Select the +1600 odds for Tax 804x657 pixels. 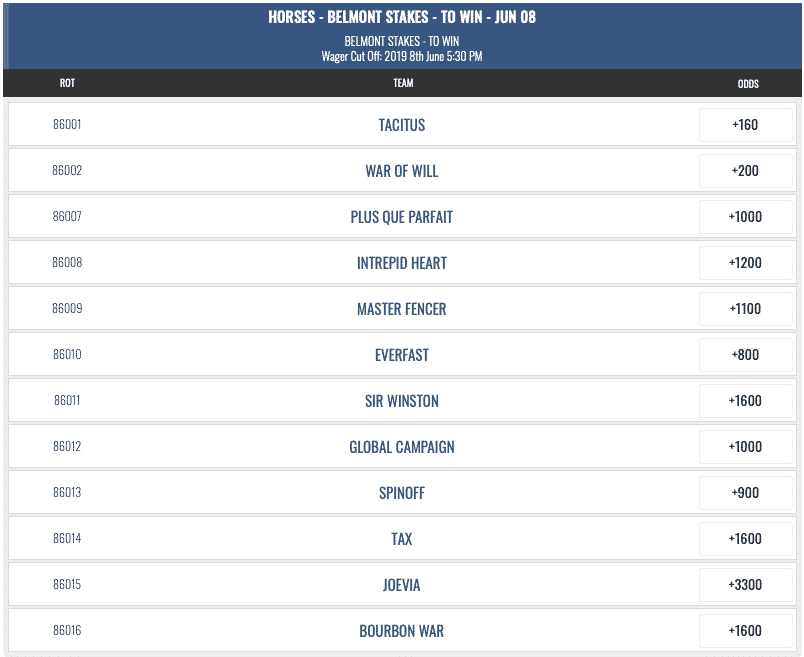(x=746, y=539)
